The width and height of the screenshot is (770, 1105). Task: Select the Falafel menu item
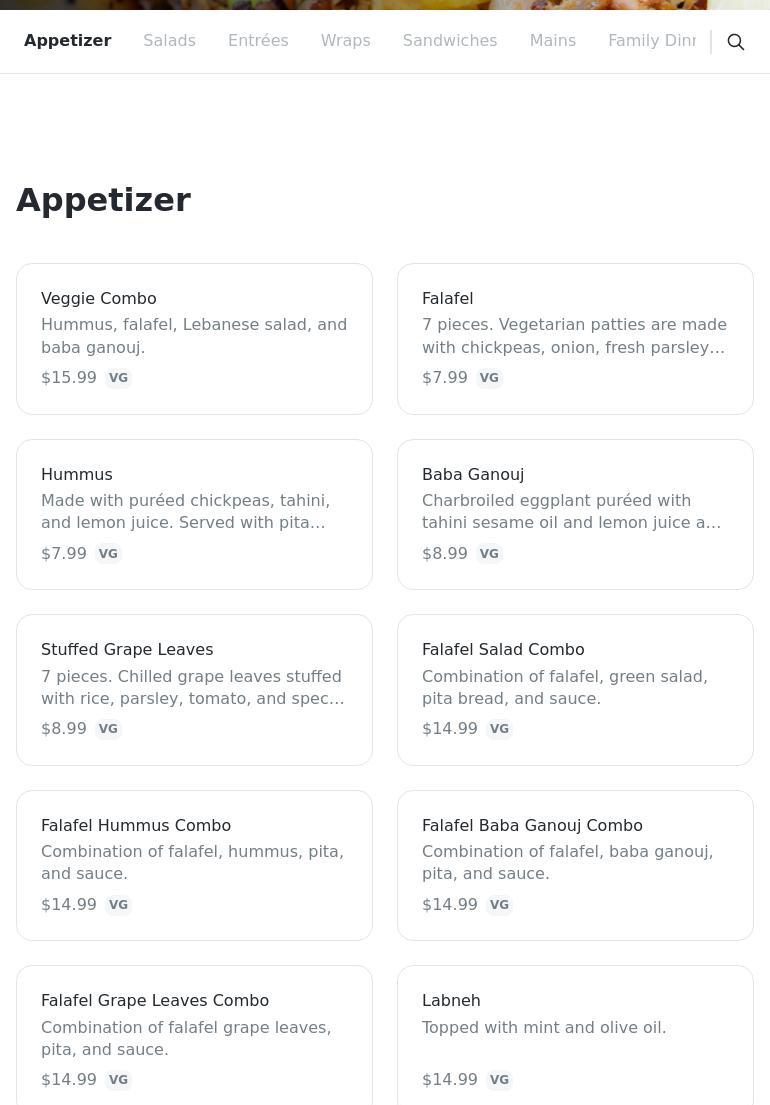[x=575, y=338]
